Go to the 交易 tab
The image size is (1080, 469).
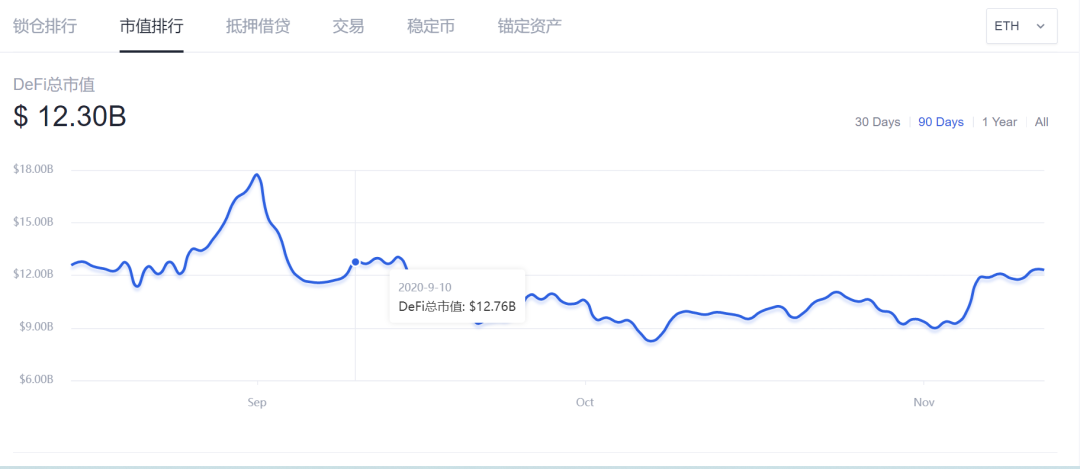349,26
